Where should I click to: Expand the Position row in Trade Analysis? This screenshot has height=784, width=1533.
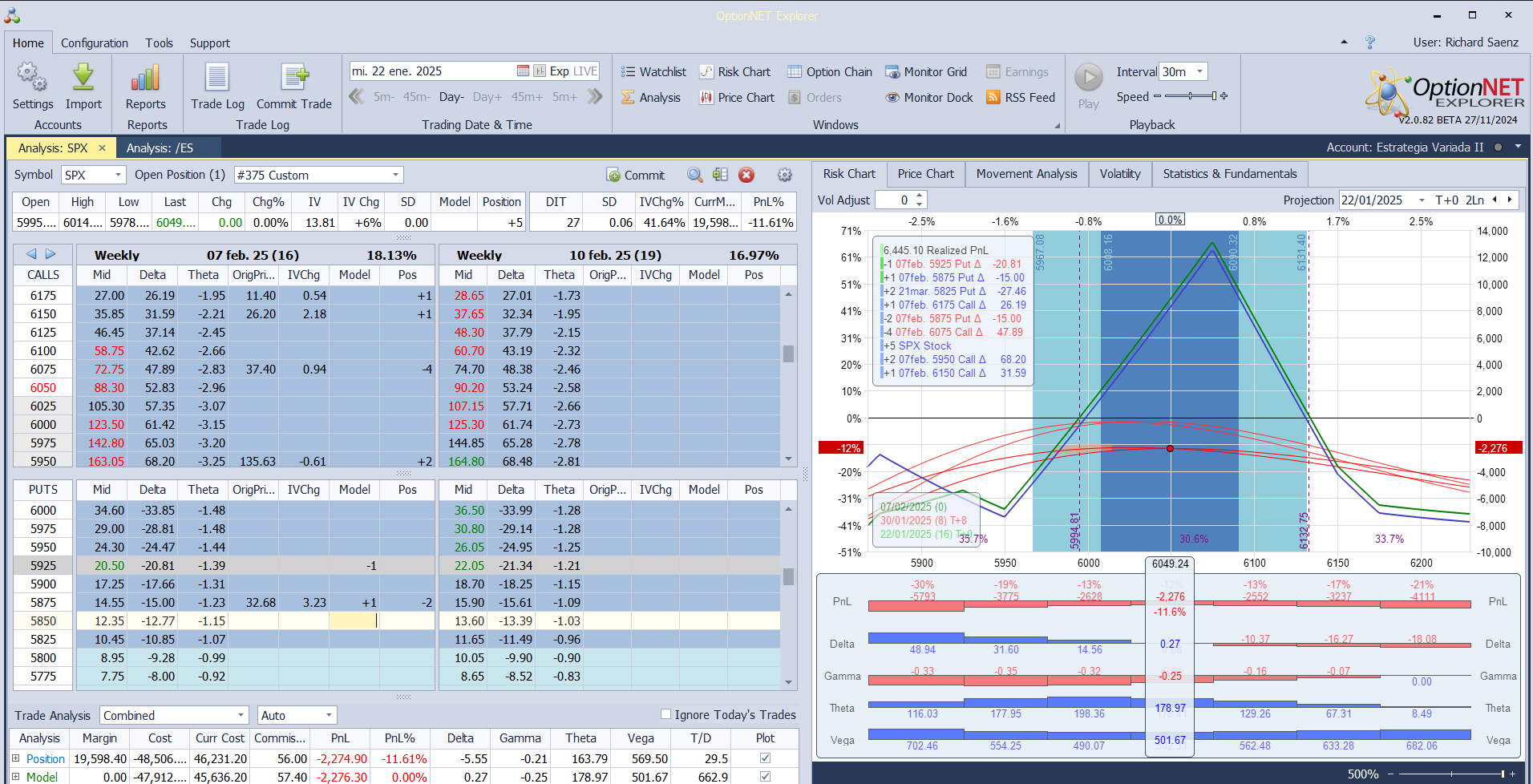click(x=15, y=758)
